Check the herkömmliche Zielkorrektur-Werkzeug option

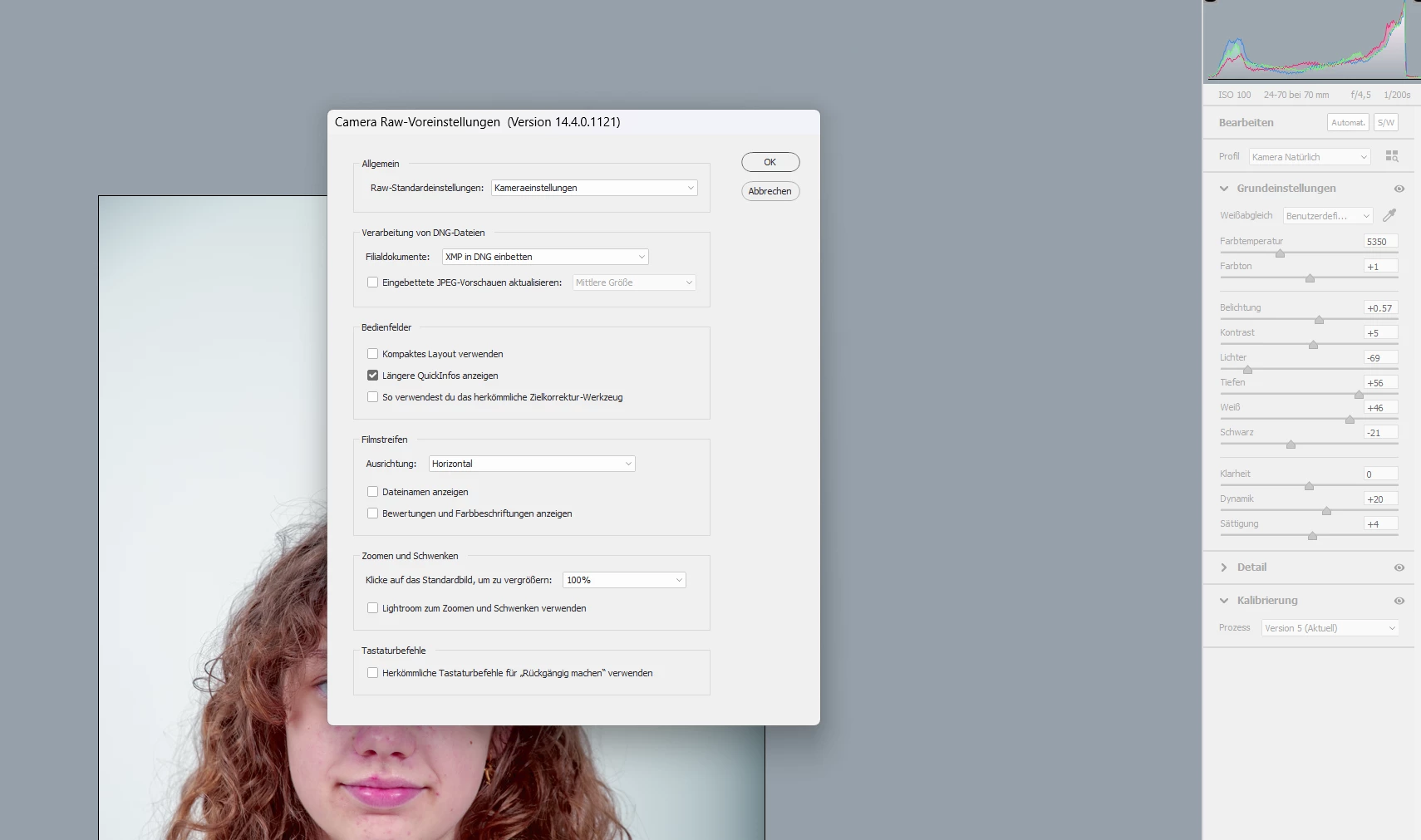372,397
